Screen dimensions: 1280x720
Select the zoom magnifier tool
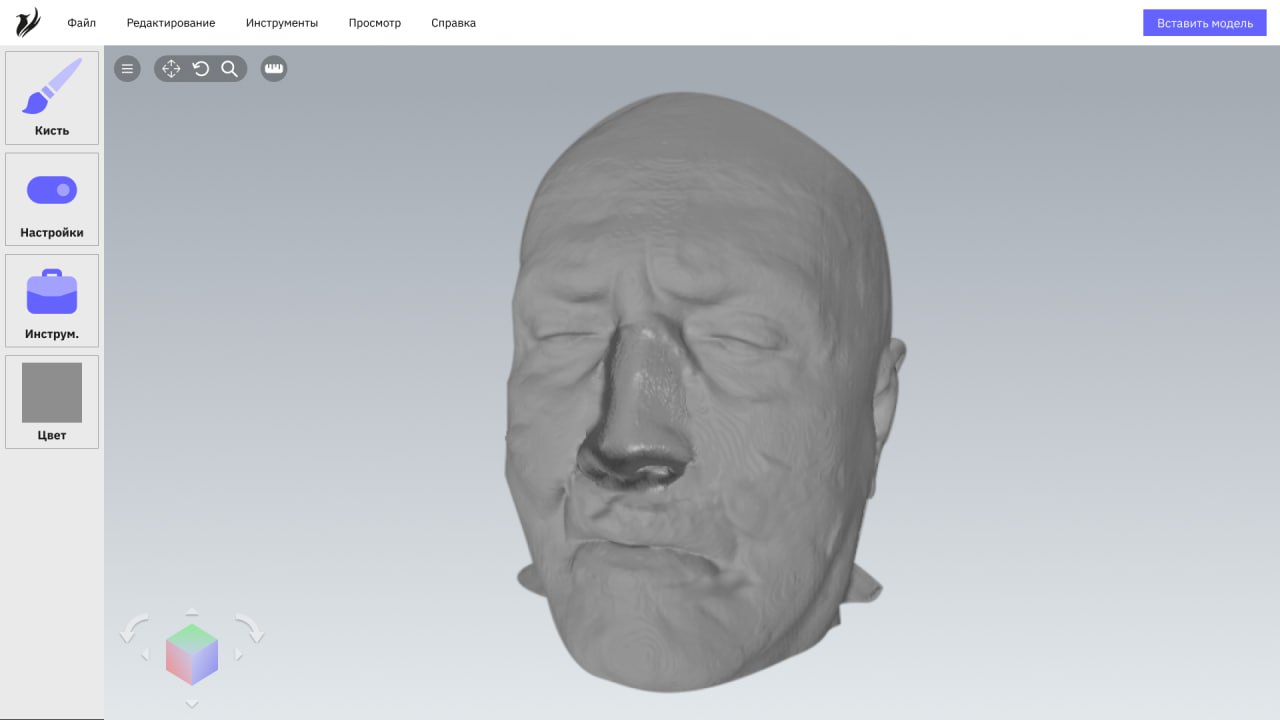click(229, 69)
